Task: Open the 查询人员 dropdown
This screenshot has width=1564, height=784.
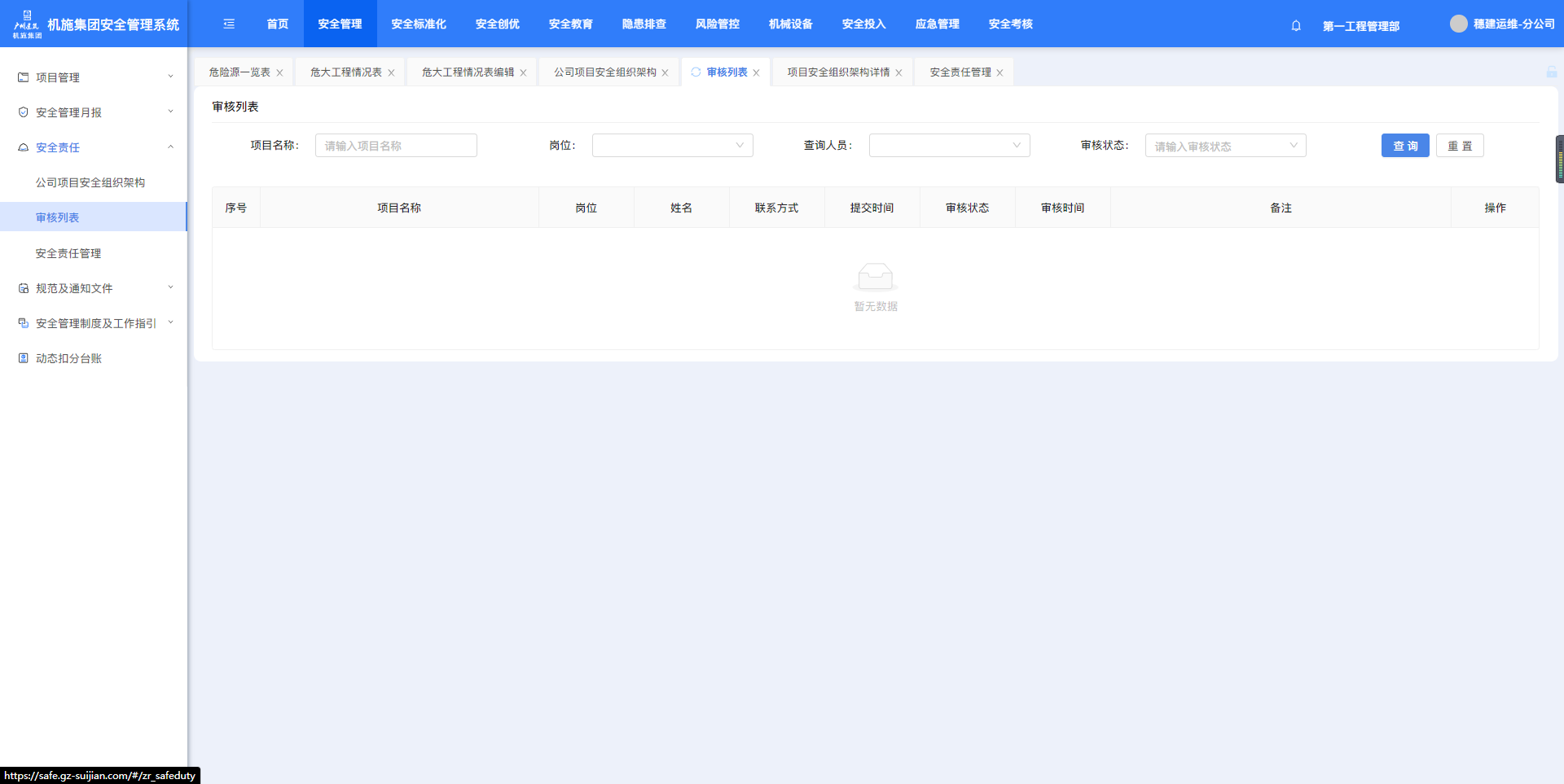Action: 949,146
